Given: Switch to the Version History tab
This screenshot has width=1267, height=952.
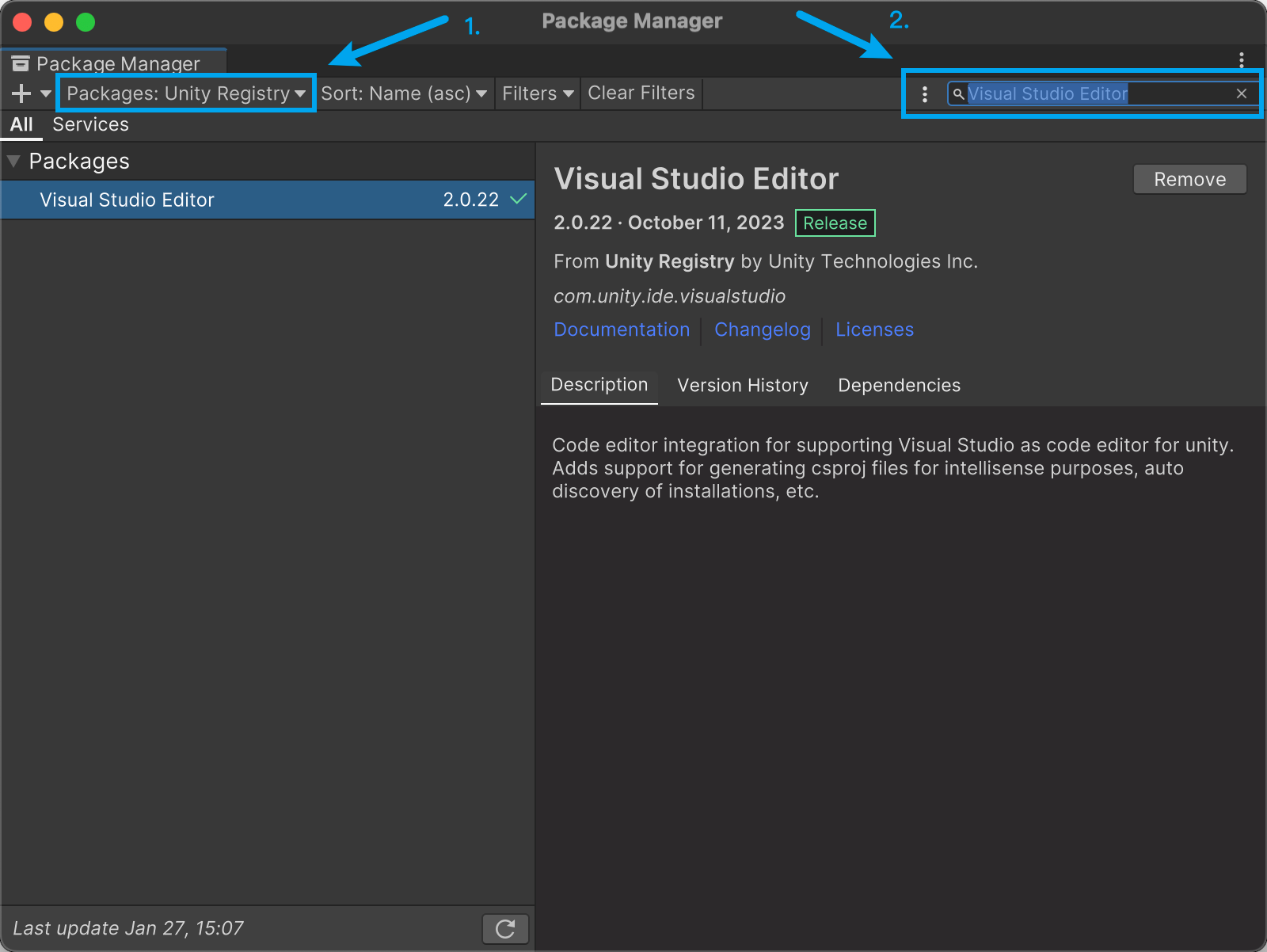Looking at the screenshot, I should pos(742,386).
